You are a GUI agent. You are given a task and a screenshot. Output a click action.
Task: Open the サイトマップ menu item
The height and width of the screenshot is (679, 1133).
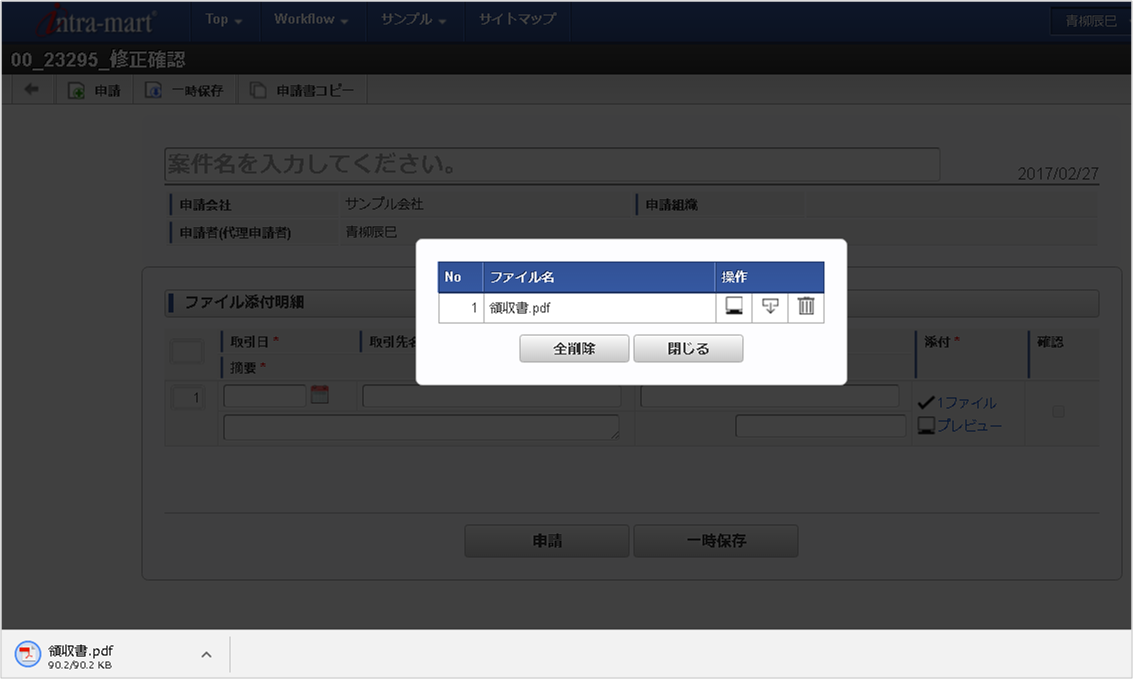[x=517, y=20]
